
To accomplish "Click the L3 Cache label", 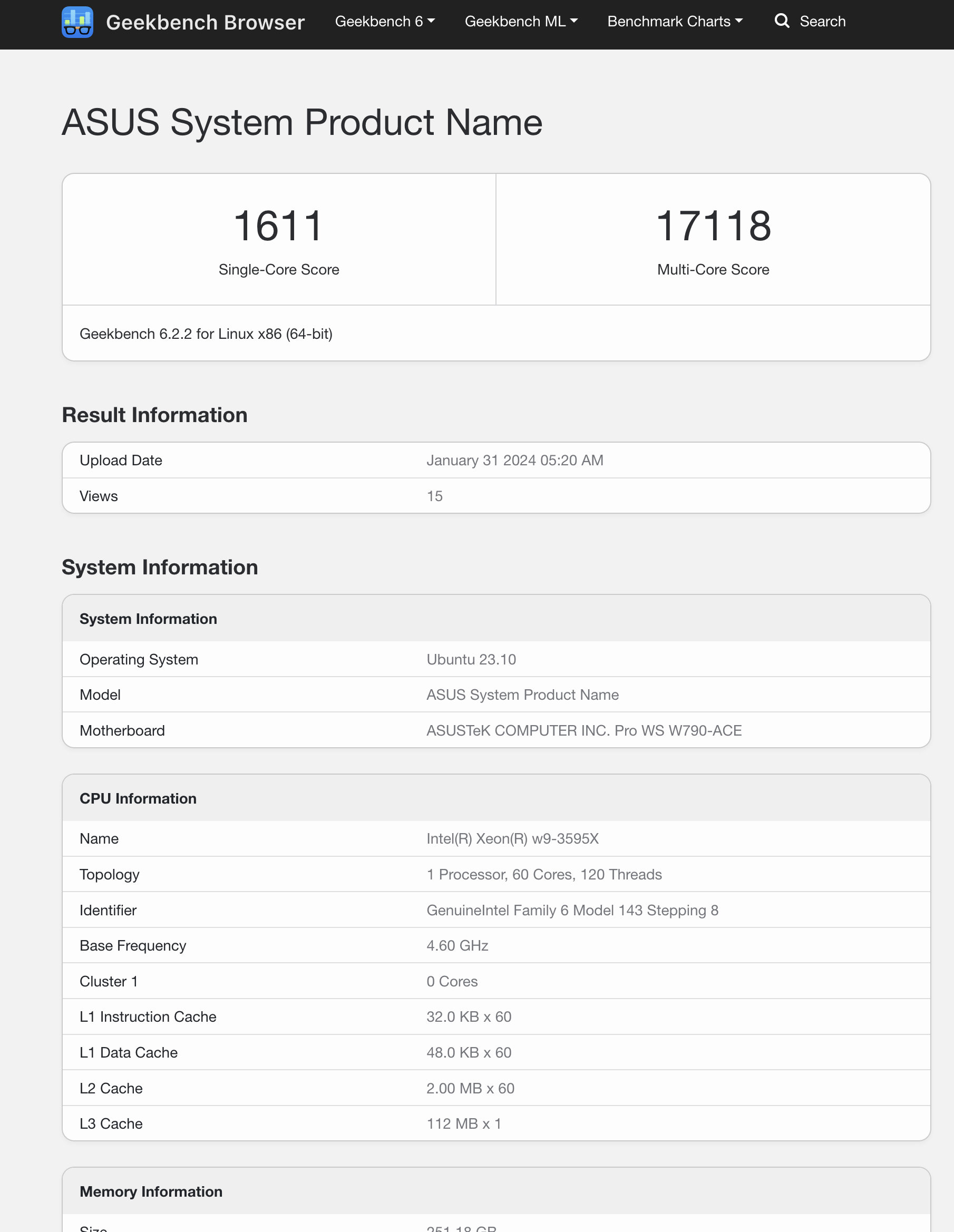I will click(x=111, y=1123).
